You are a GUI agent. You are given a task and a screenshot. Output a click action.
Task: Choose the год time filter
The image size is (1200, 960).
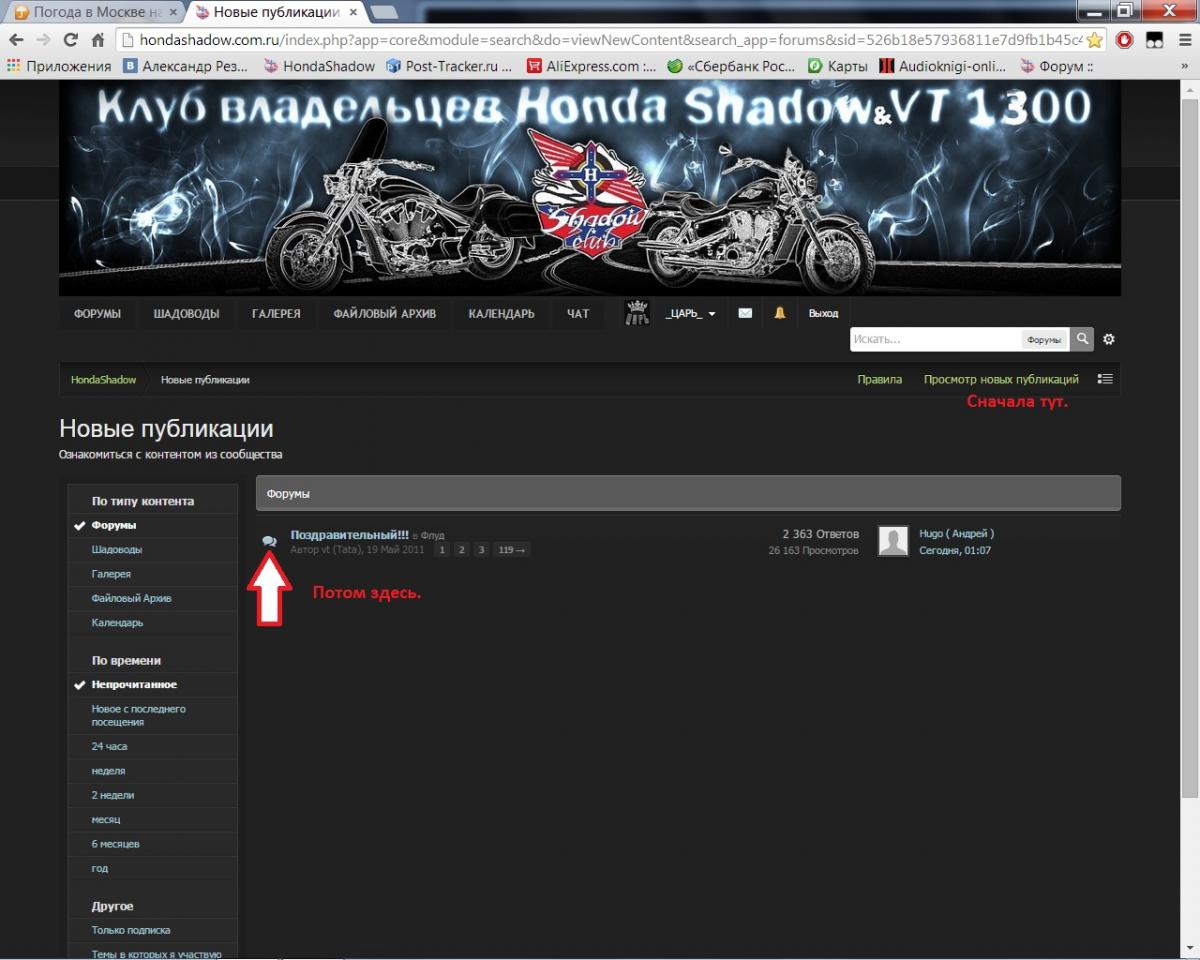click(x=100, y=868)
